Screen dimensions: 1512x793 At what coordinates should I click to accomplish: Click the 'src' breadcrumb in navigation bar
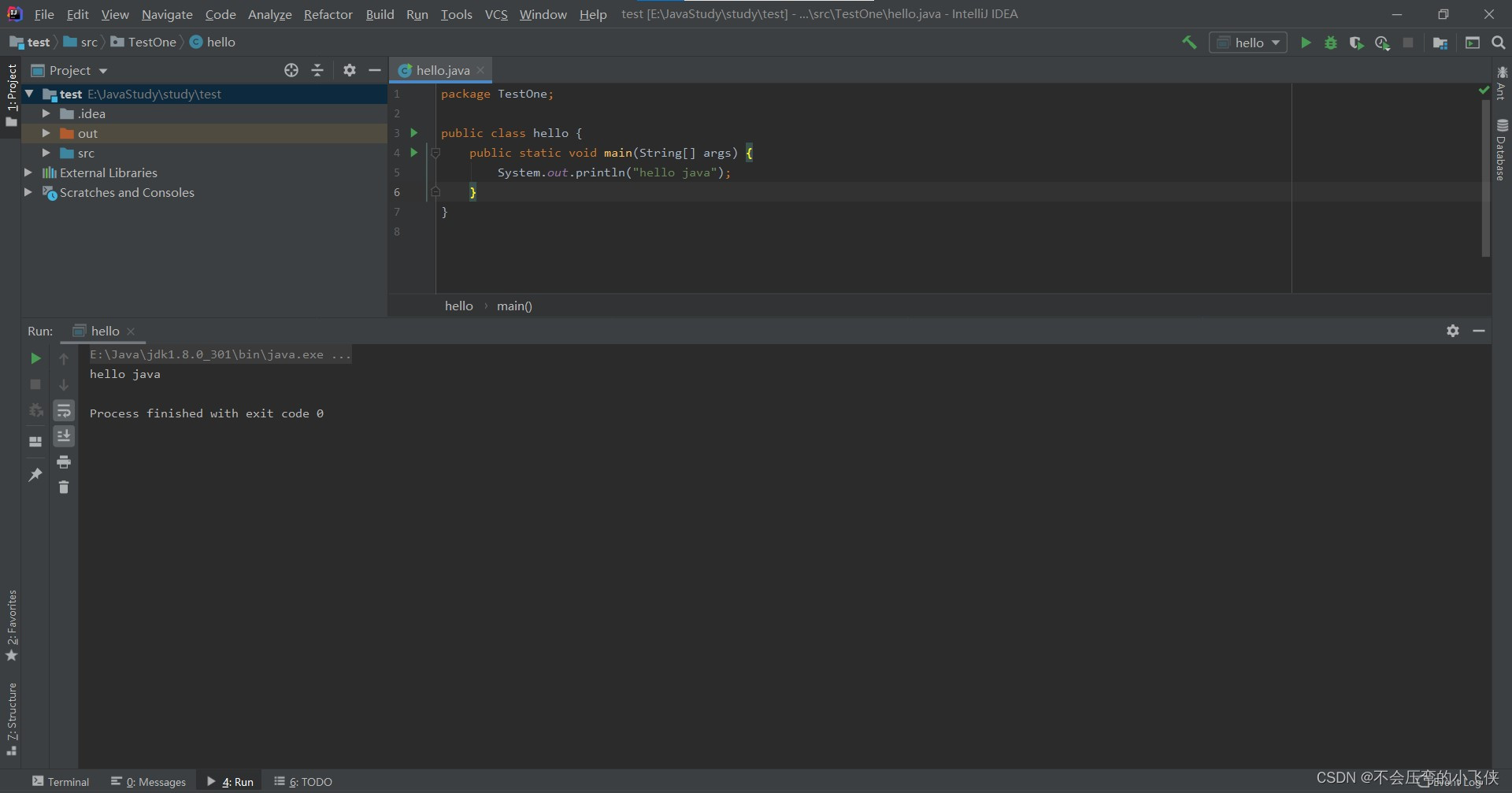tap(81, 42)
